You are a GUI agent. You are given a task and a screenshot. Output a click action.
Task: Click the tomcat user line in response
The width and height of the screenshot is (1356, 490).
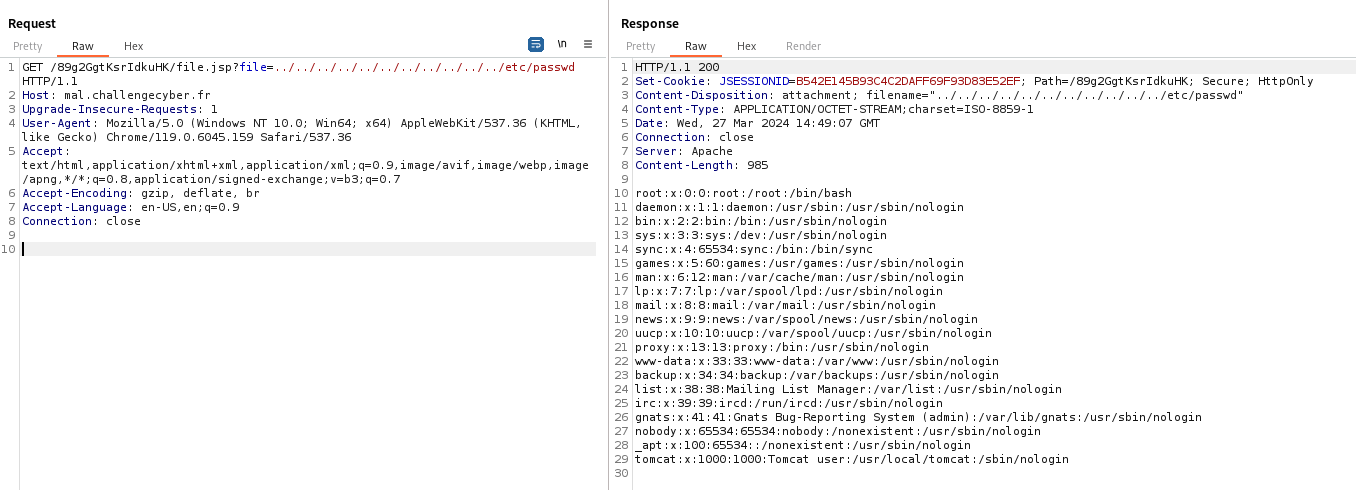(851, 459)
